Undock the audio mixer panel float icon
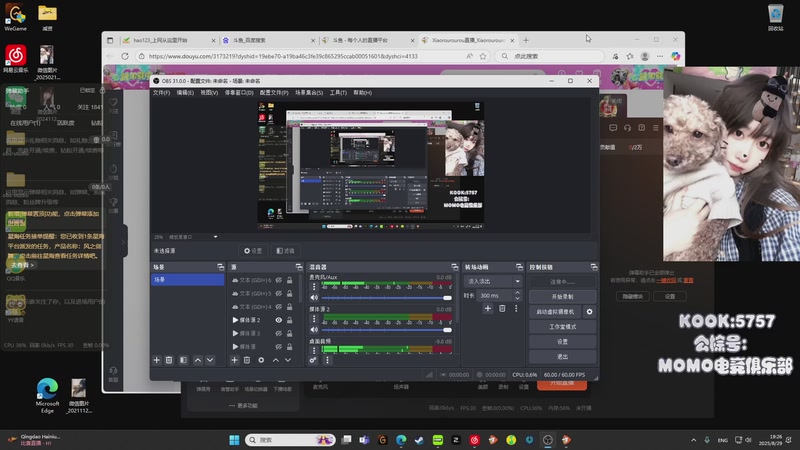The image size is (800, 450). point(455,267)
